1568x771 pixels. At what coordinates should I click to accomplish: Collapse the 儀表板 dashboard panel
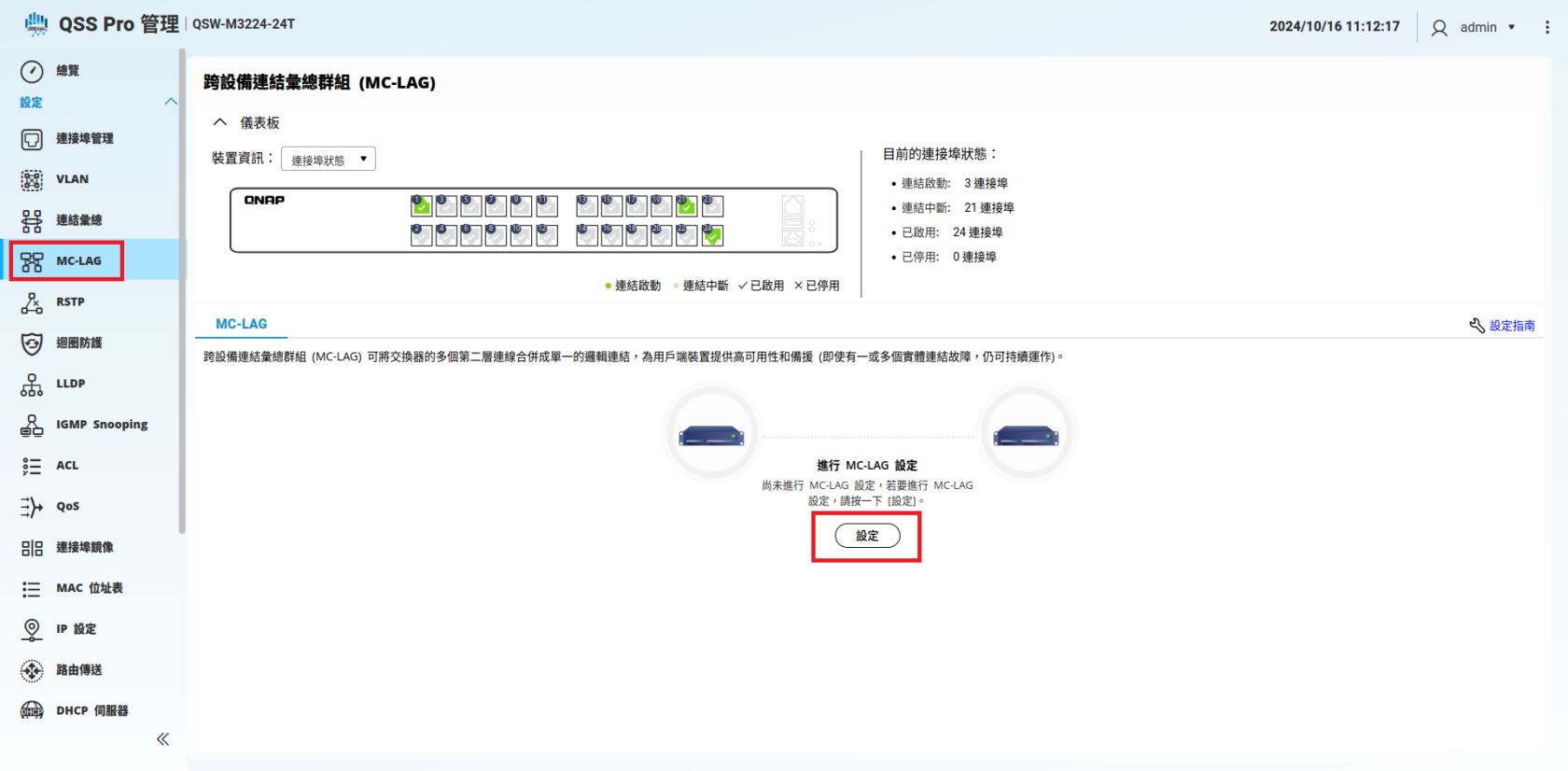[x=220, y=122]
